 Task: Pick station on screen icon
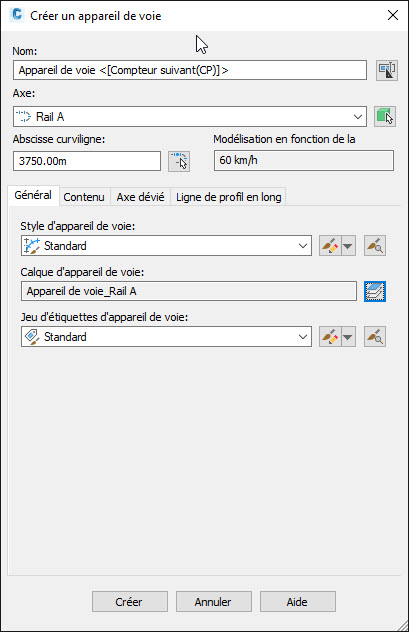click(179, 161)
